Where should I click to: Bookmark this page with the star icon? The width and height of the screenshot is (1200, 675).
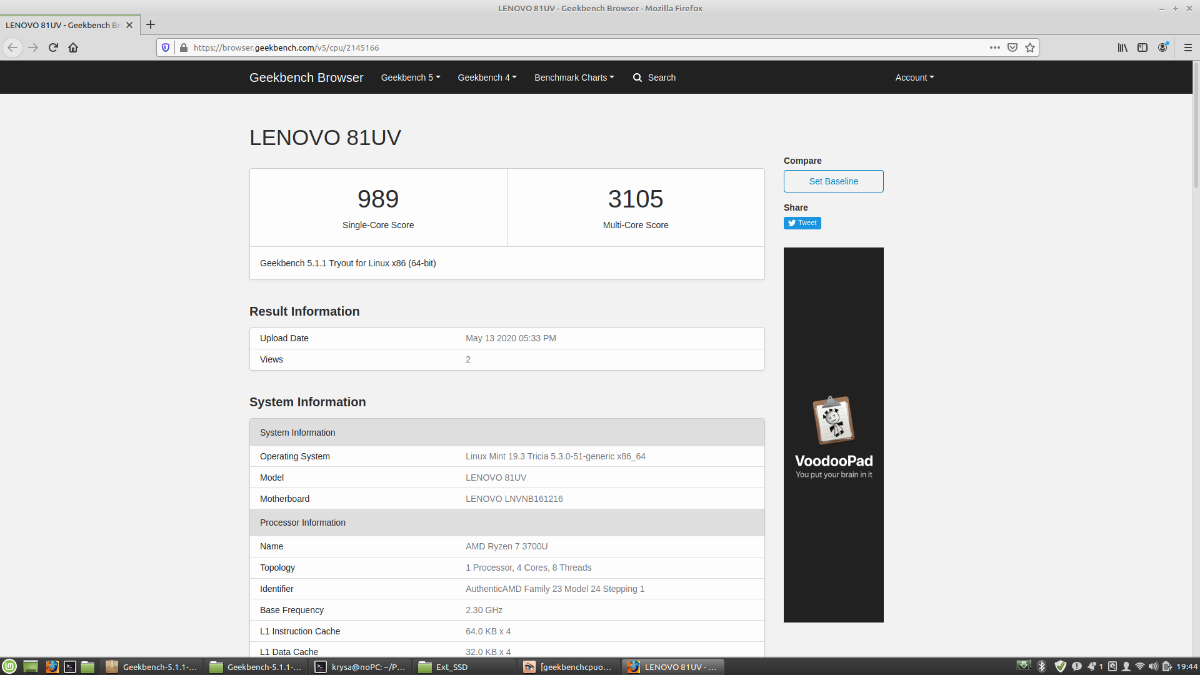(x=1030, y=47)
